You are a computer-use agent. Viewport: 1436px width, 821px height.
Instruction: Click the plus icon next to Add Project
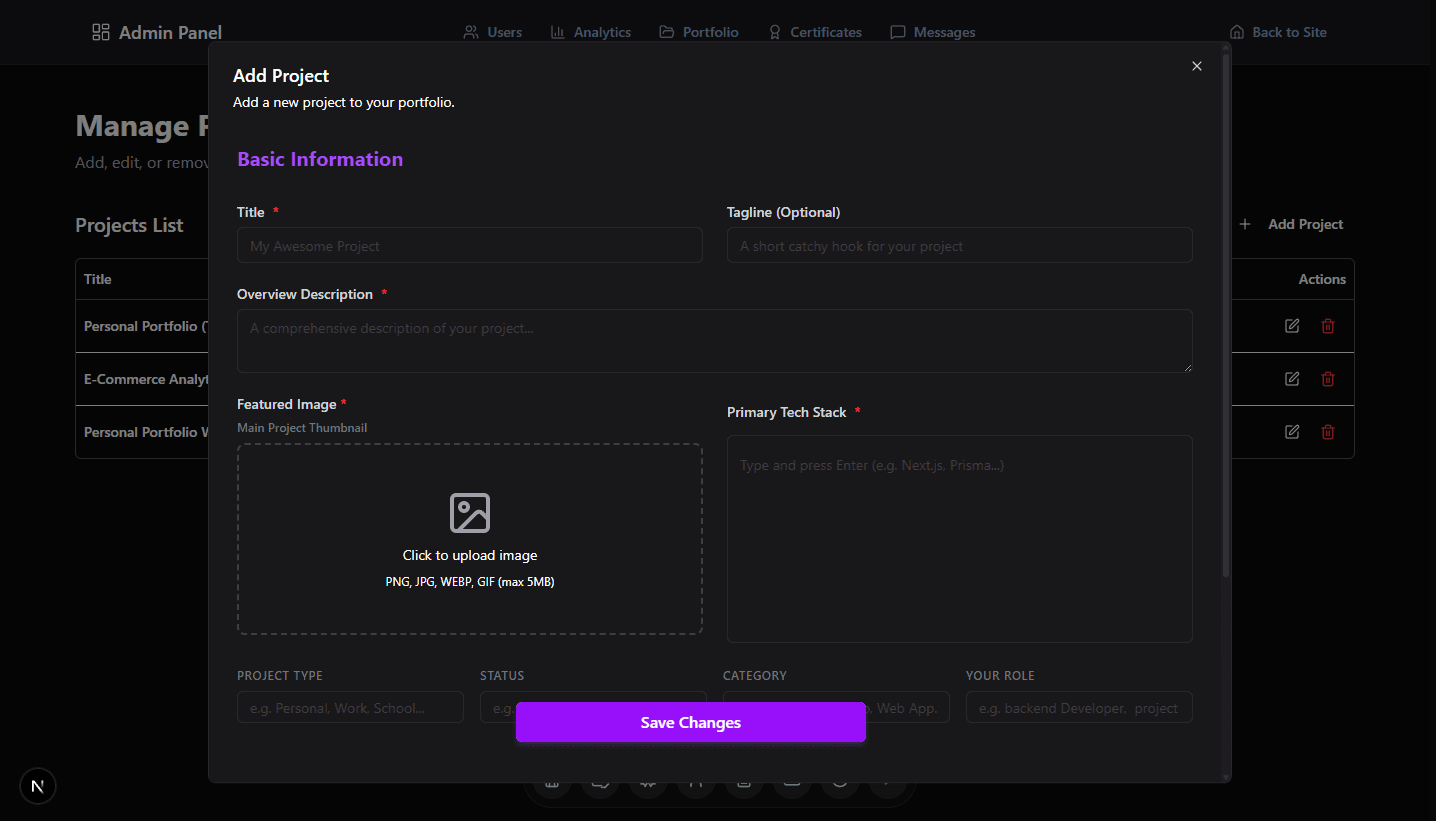1245,224
